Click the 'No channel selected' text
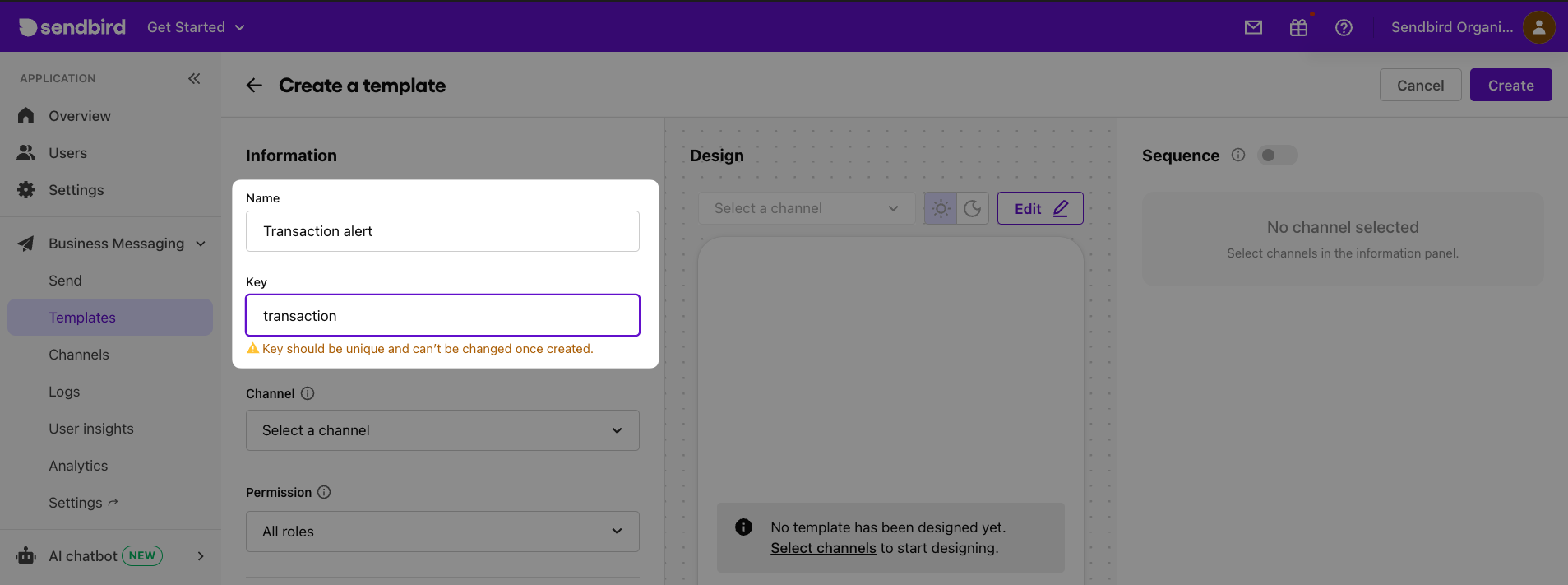1568x585 pixels. pos(1343,227)
